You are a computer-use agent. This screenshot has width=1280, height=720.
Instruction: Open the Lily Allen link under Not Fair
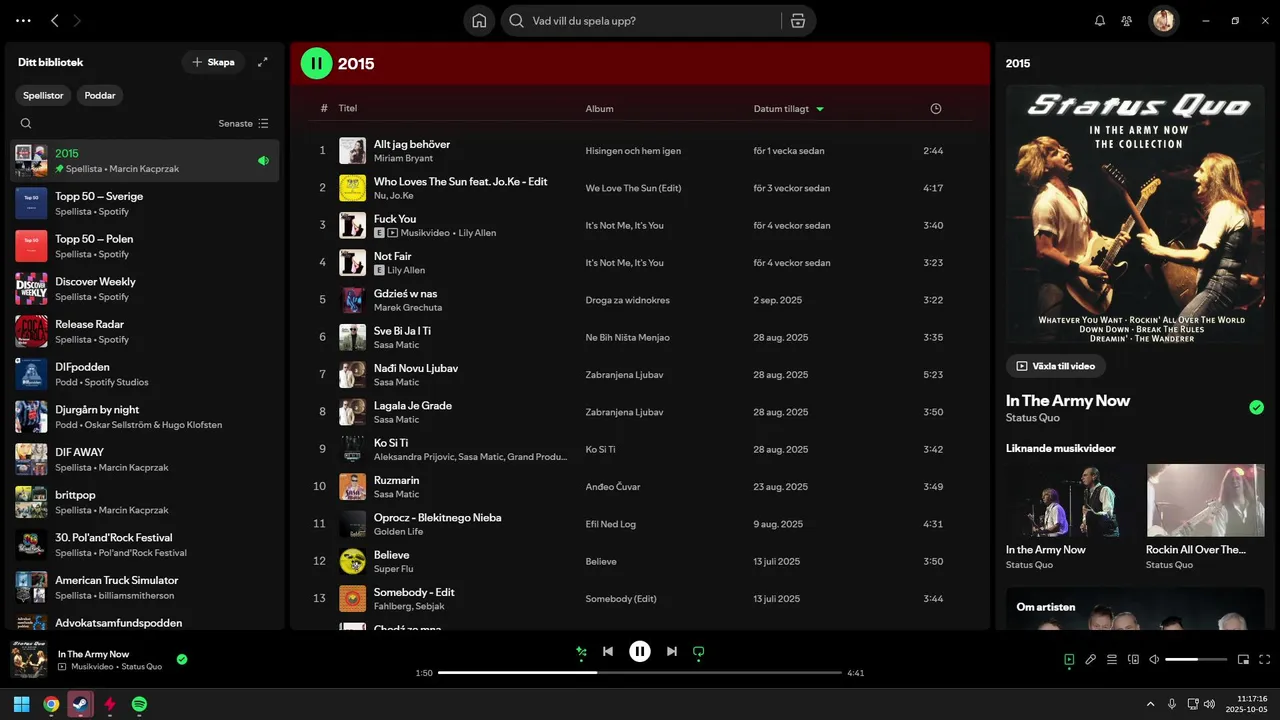(x=406, y=270)
